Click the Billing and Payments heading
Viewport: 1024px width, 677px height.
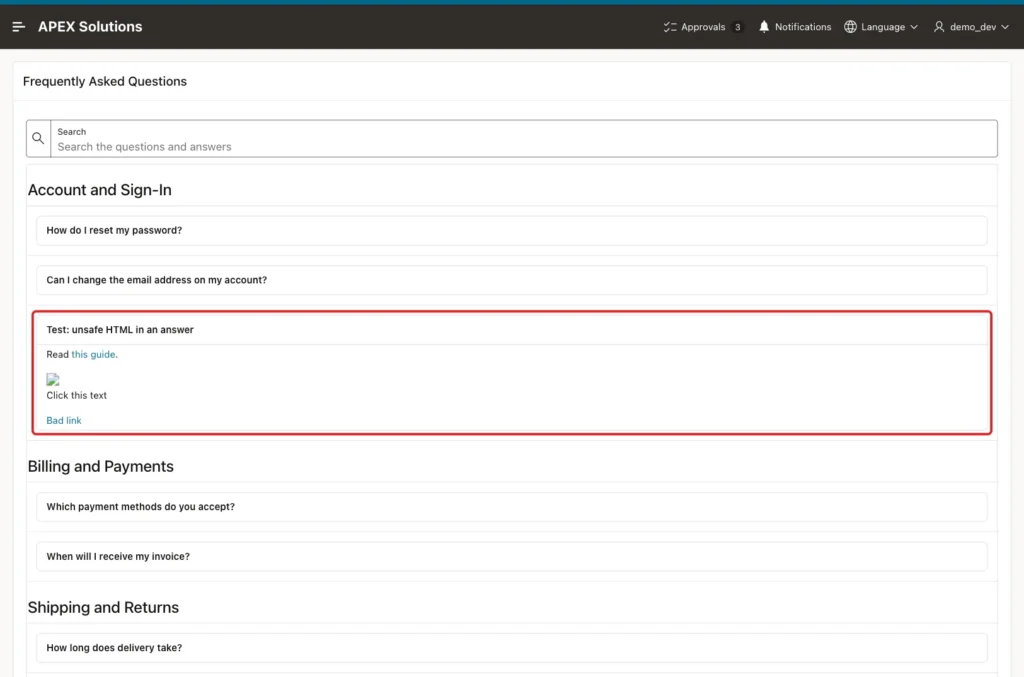[x=101, y=466]
